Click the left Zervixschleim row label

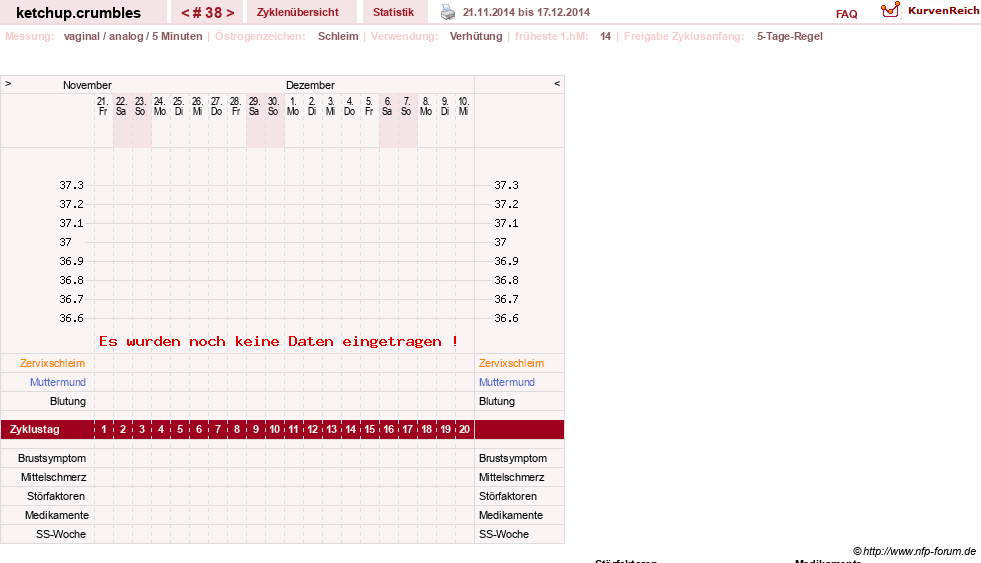[53, 363]
